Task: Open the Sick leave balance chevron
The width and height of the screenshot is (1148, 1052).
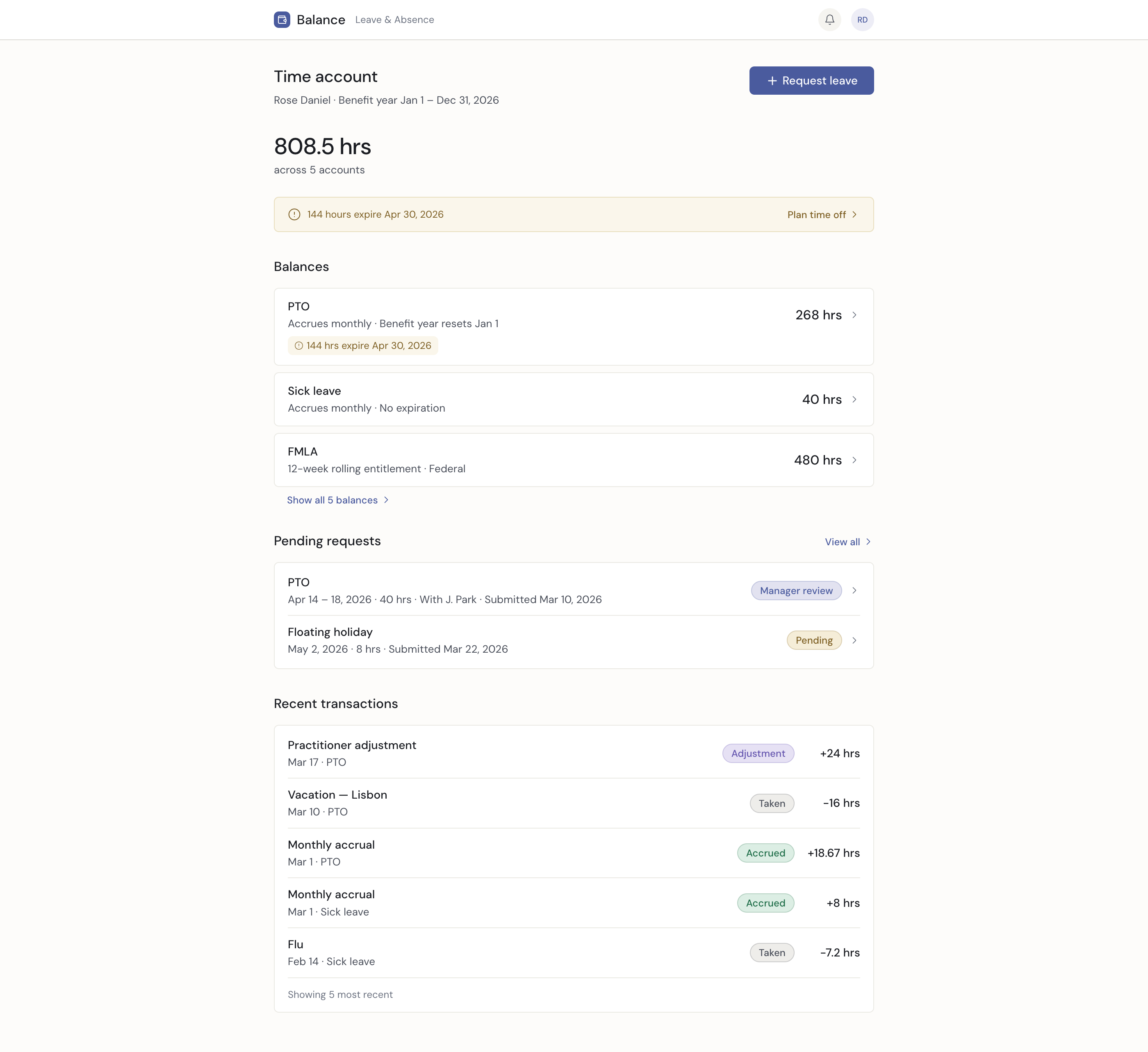Action: (855, 399)
